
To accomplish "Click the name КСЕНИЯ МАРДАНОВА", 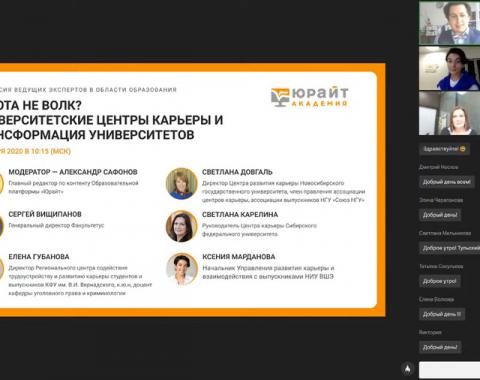I will pos(239,257).
